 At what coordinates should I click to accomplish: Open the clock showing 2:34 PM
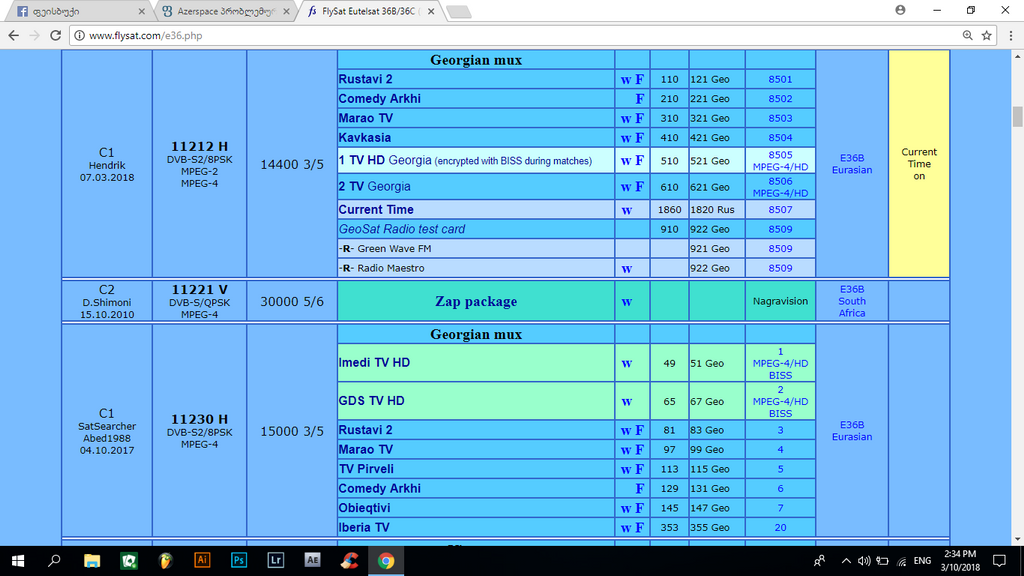(x=960, y=560)
